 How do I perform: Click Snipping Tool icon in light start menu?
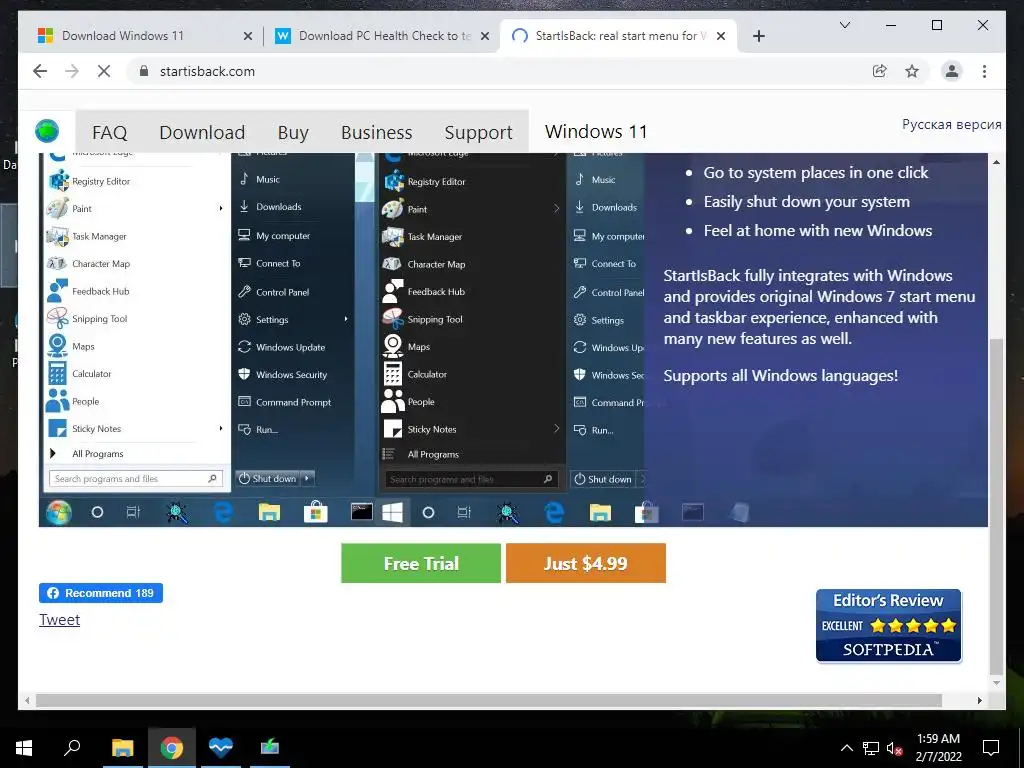click(57, 319)
